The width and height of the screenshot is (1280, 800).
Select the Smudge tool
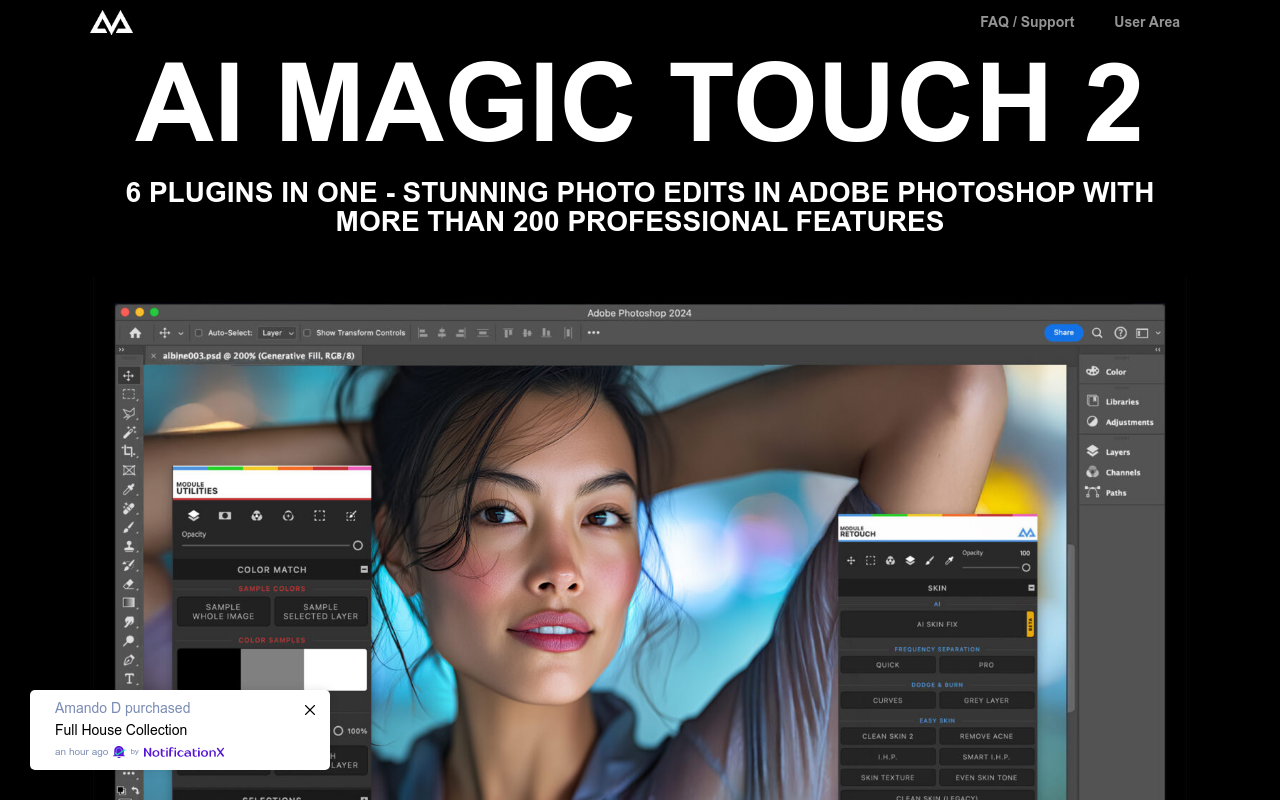pos(129,622)
